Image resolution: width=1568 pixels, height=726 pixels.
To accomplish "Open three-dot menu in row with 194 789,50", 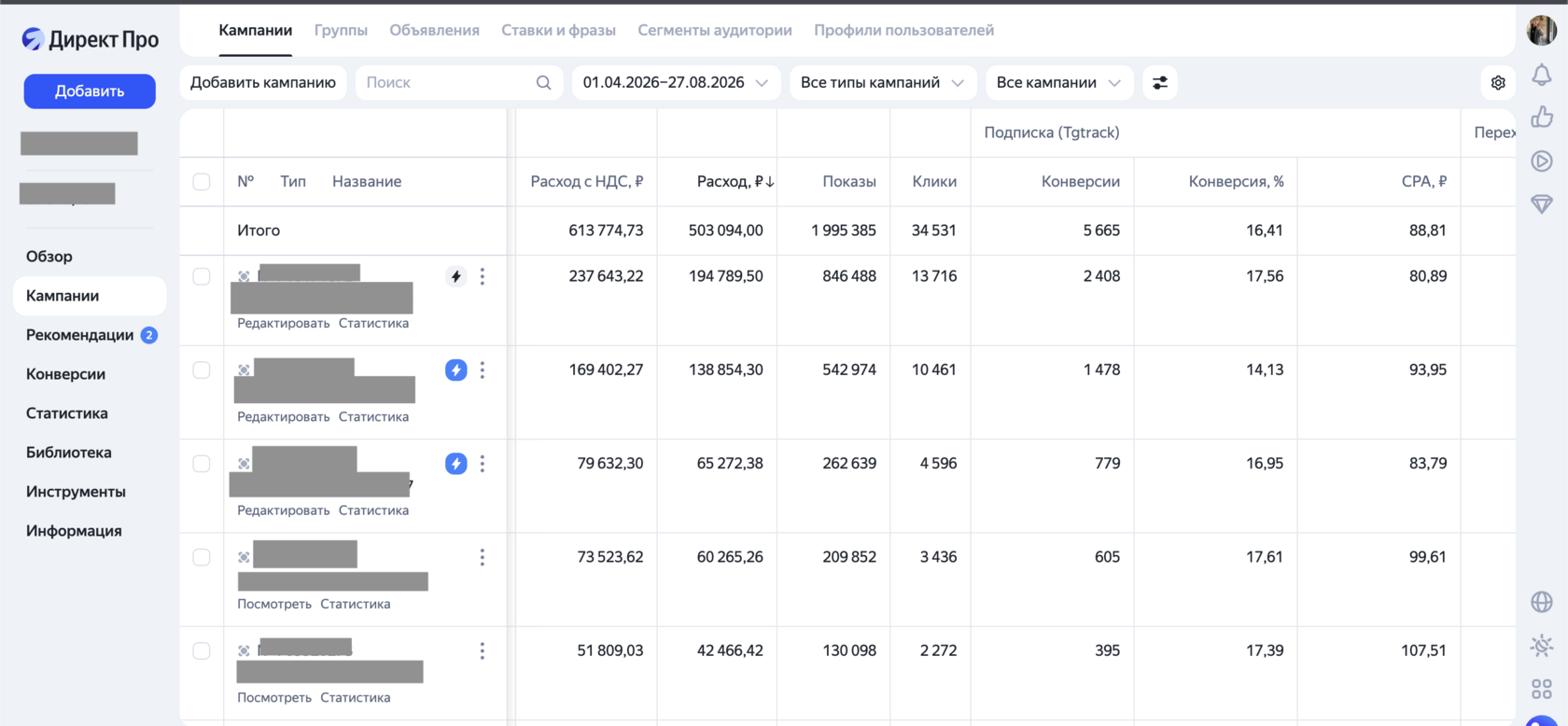I will pos(483,276).
